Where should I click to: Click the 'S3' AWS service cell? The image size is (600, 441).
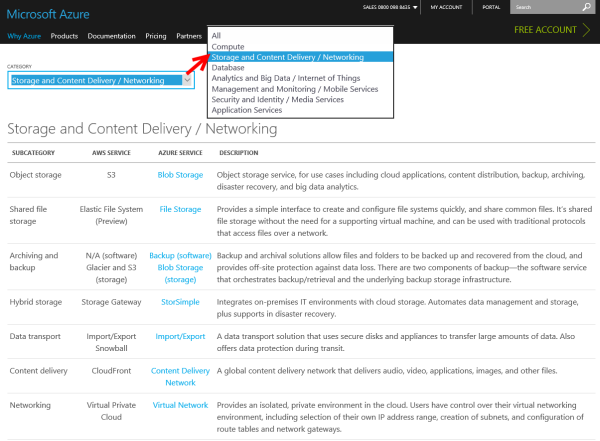111,175
